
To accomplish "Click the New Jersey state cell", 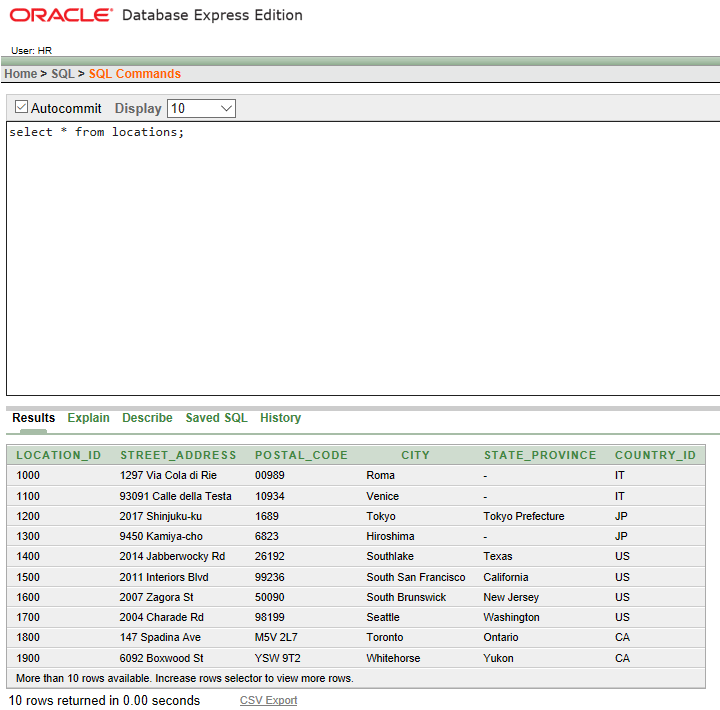I will point(511,597).
